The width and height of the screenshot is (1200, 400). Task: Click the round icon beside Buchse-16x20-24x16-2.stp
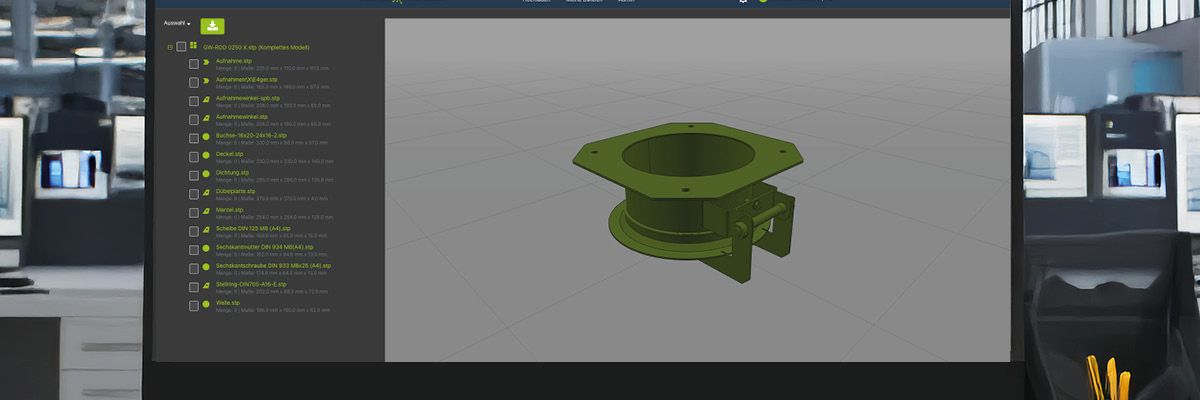tap(206, 136)
